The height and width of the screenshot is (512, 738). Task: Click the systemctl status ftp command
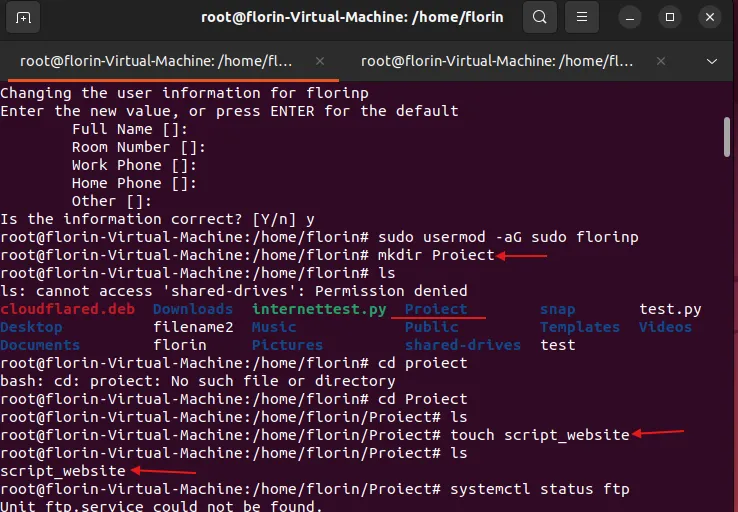pos(540,489)
